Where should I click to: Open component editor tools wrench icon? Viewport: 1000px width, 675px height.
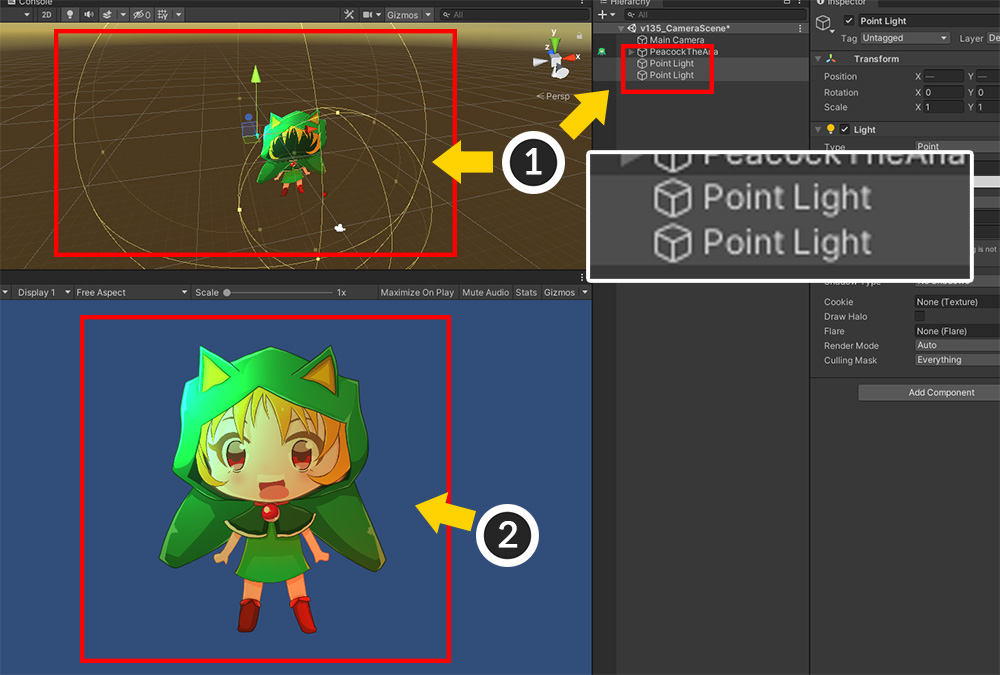(349, 14)
